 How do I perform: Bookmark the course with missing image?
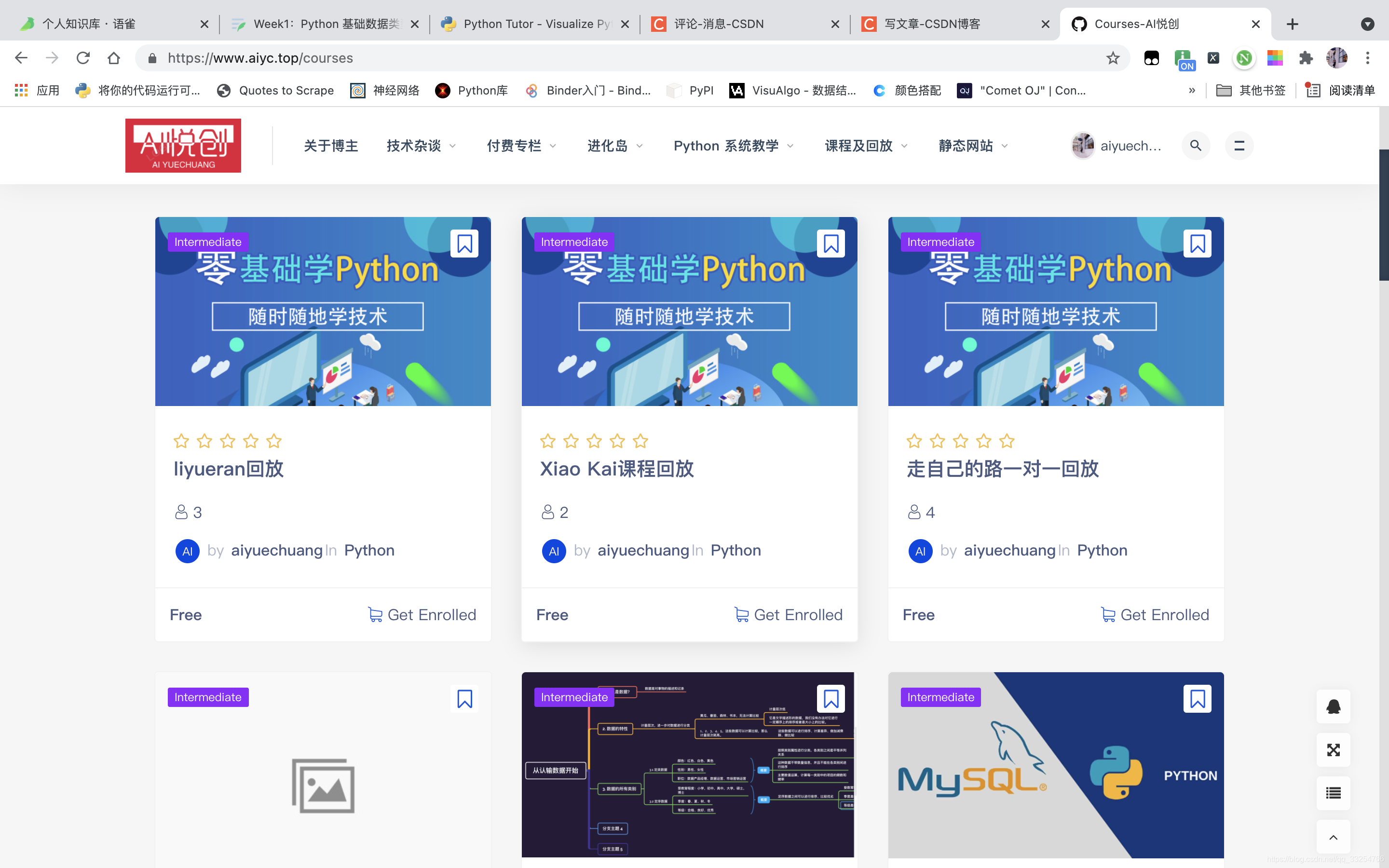[x=464, y=699]
